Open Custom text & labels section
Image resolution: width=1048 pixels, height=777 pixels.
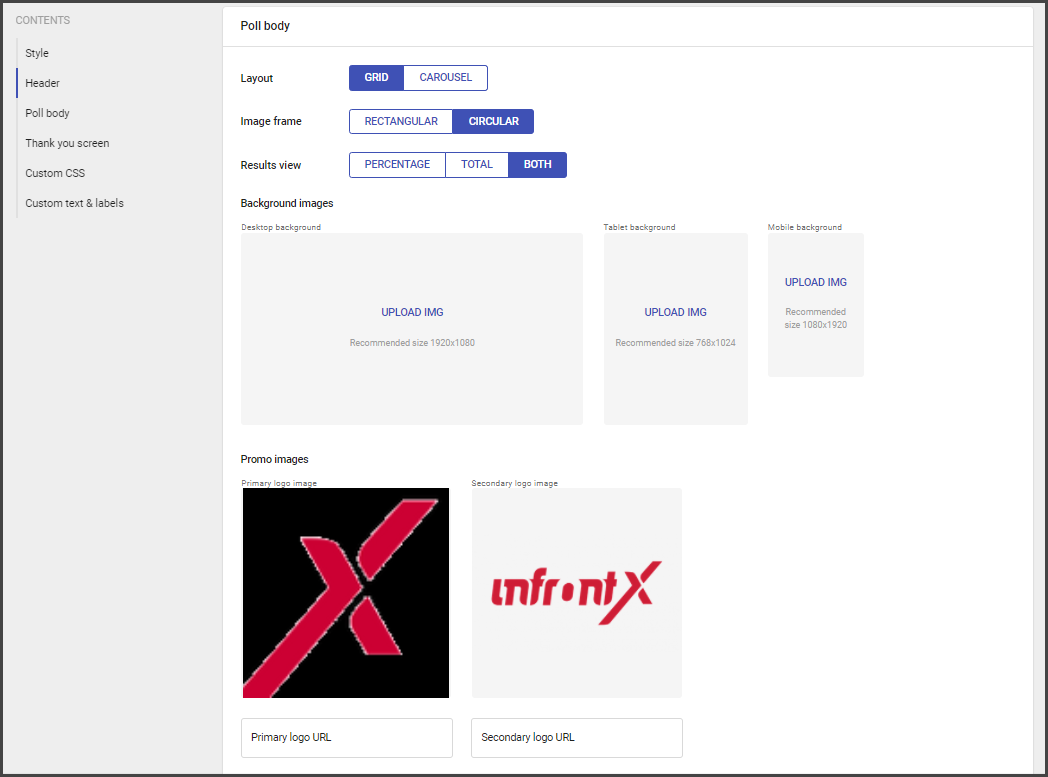click(x=74, y=203)
